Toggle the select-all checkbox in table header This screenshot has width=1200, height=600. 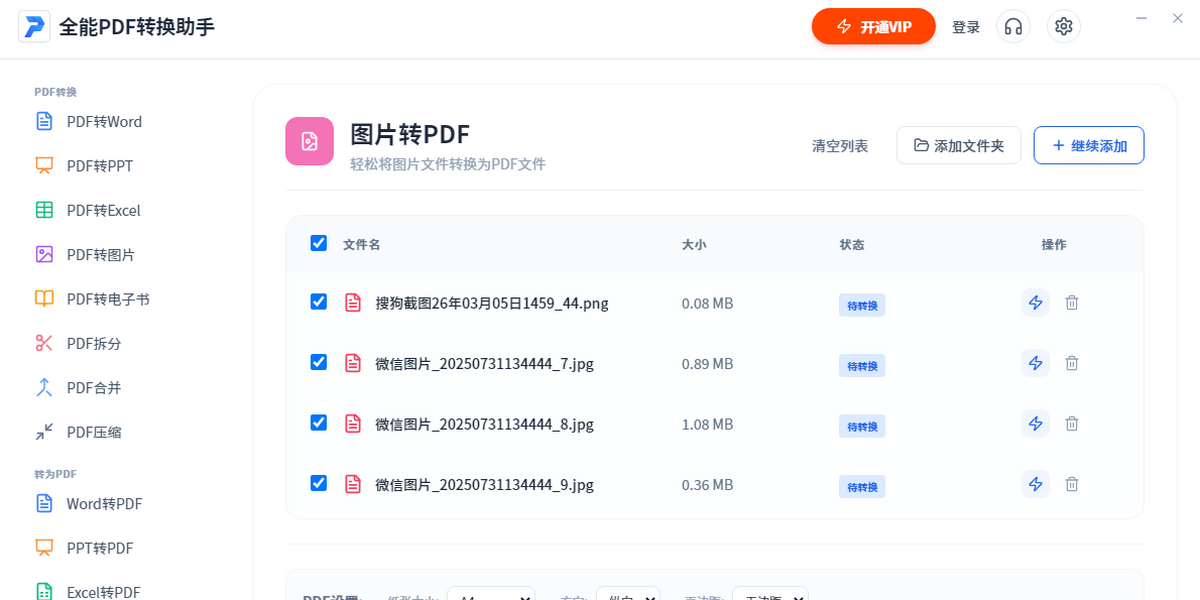[319, 243]
